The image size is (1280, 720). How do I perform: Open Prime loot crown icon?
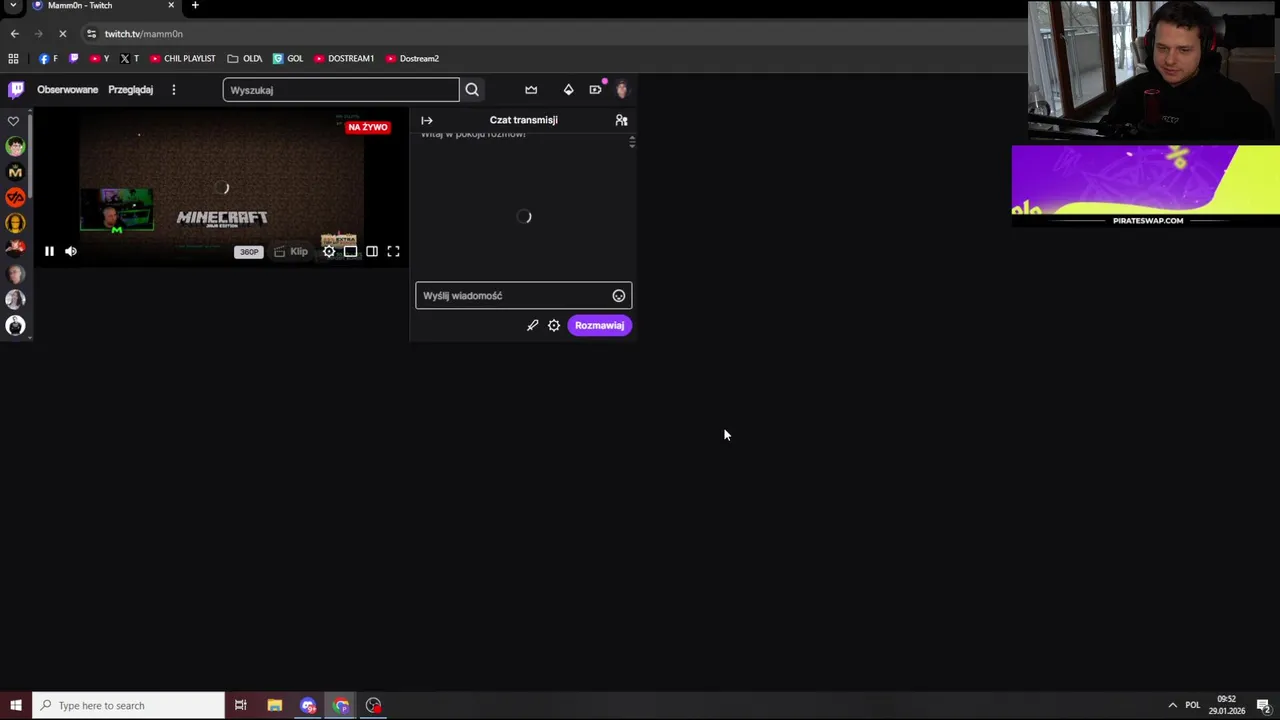[531, 90]
